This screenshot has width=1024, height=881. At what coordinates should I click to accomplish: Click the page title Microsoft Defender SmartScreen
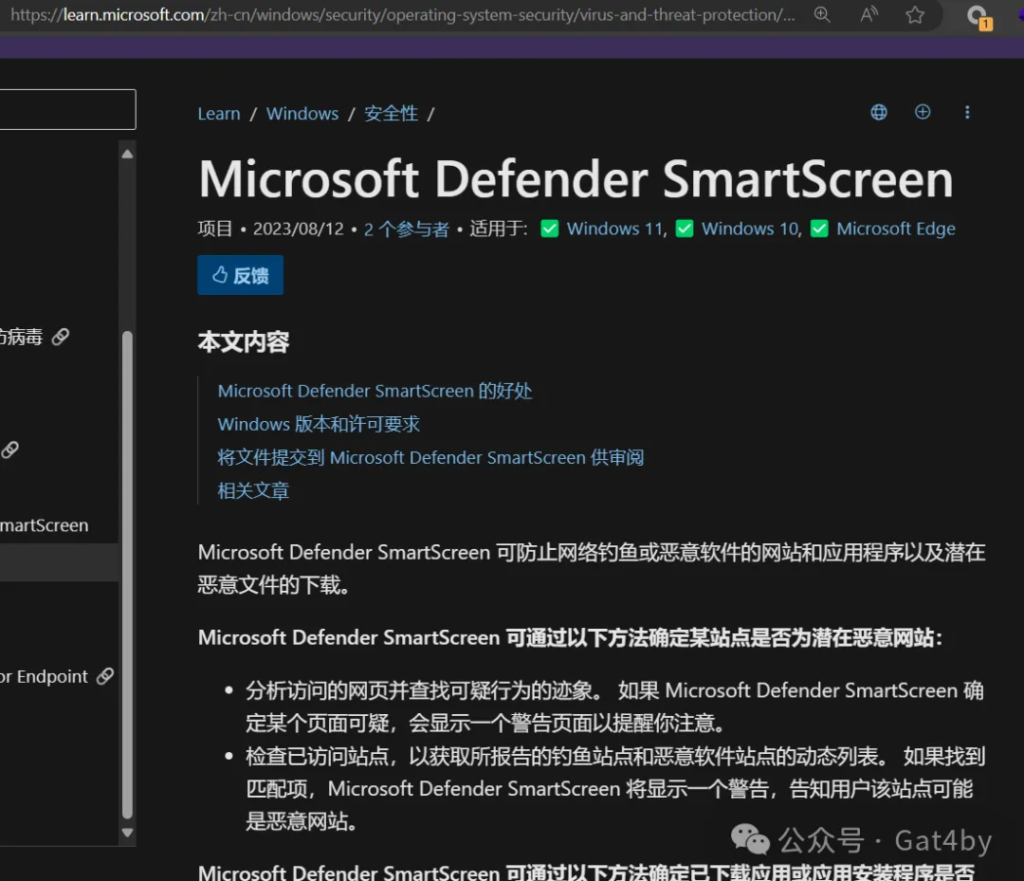tap(575, 179)
